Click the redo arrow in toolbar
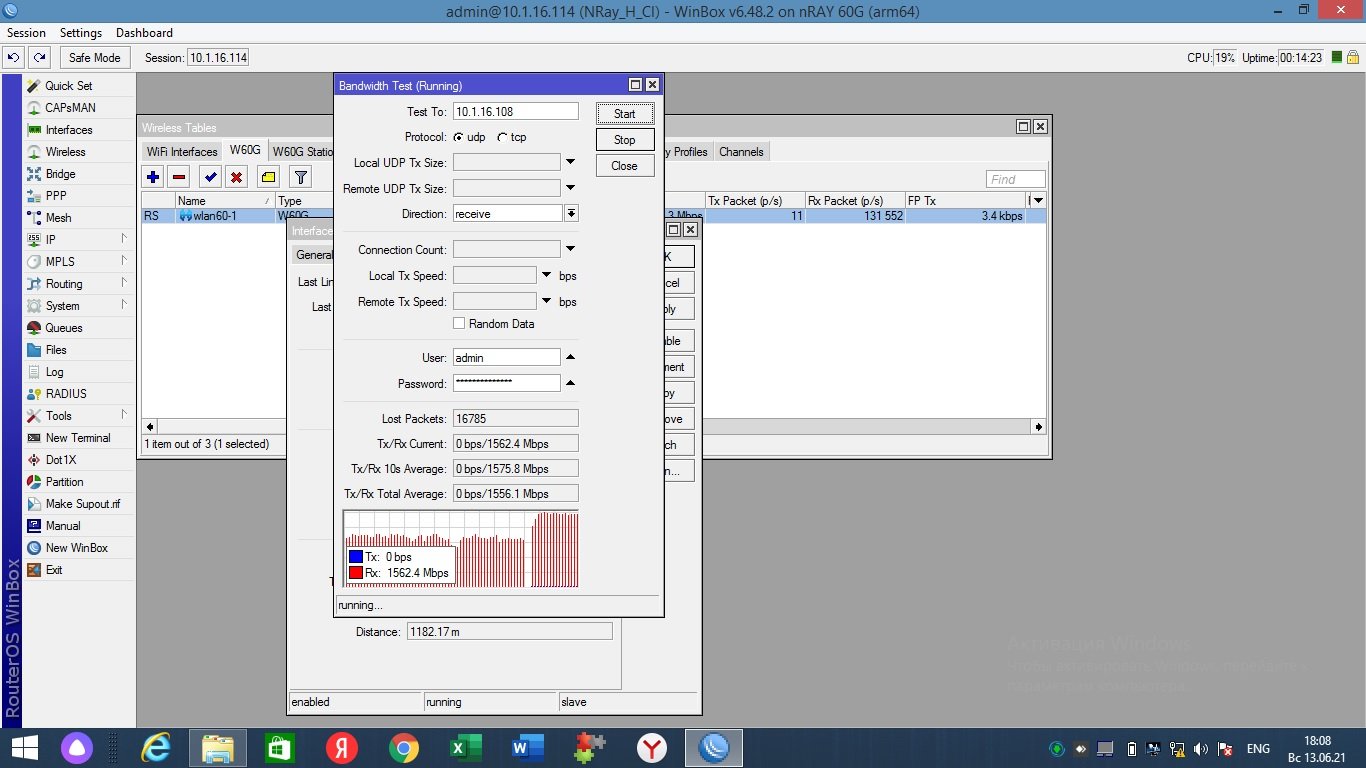Viewport: 1366px width, 768px height. pos(39,58)
